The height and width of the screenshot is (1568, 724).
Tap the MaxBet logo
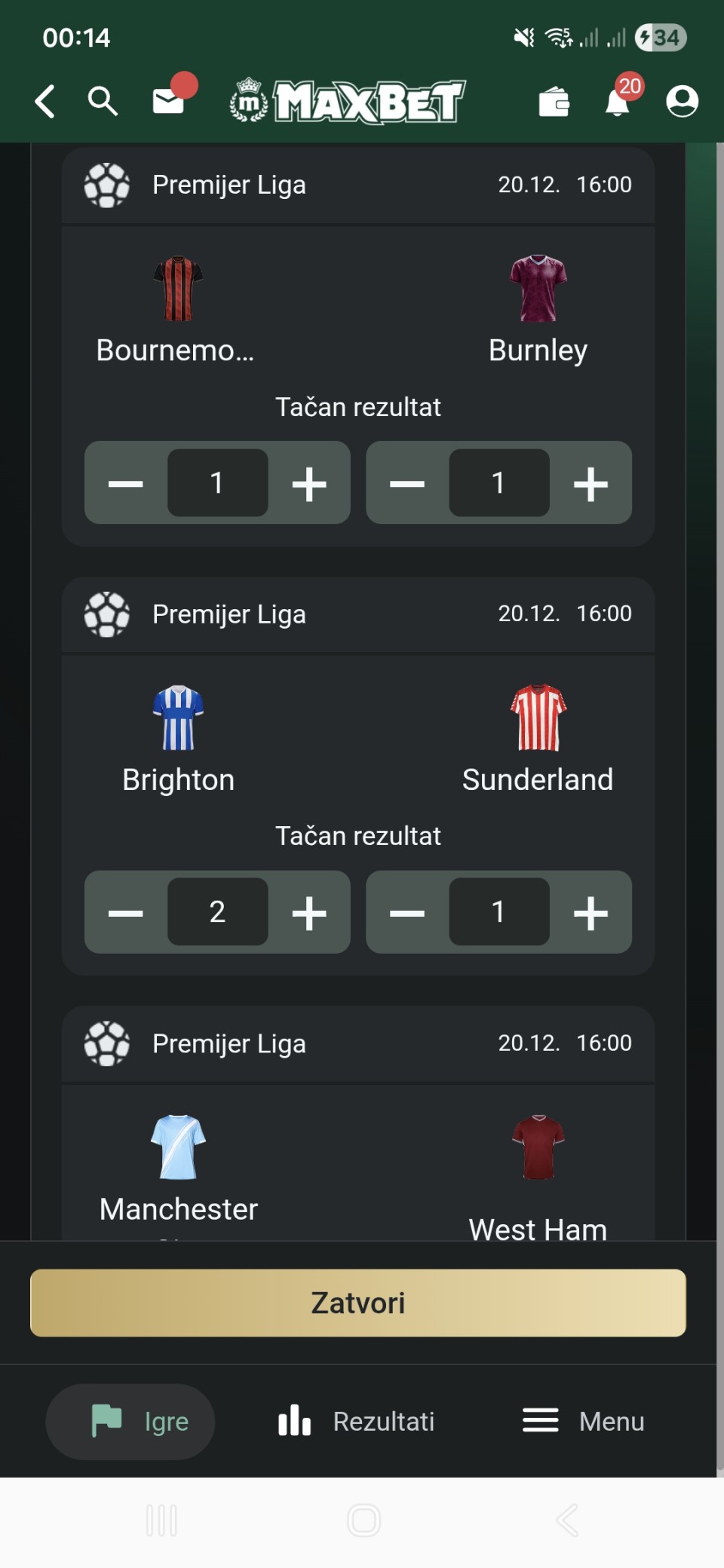pos(348,101)
